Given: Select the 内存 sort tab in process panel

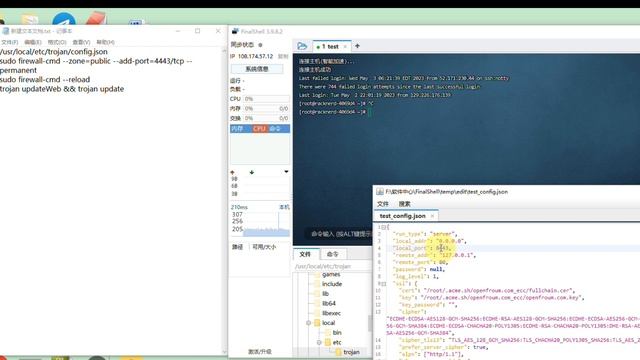Looking at the screenshot, I should [237, 129].
